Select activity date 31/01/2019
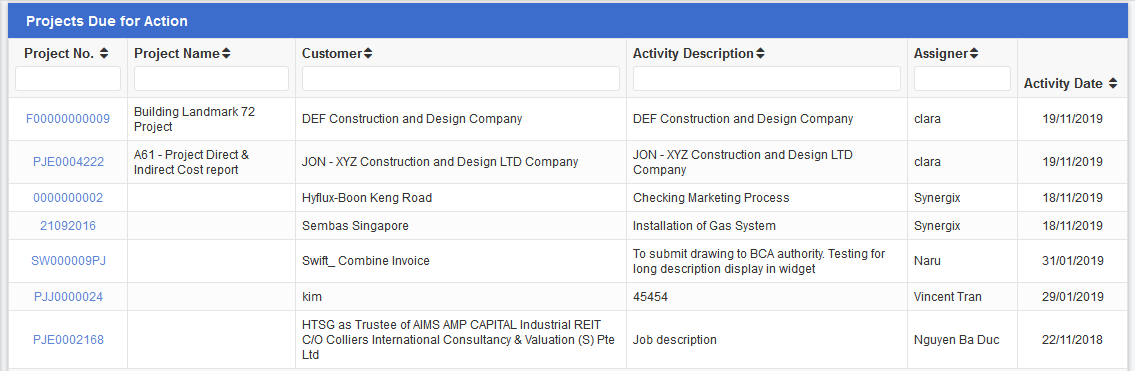This screenshot has width=1135, height=371. [1073, 261]
